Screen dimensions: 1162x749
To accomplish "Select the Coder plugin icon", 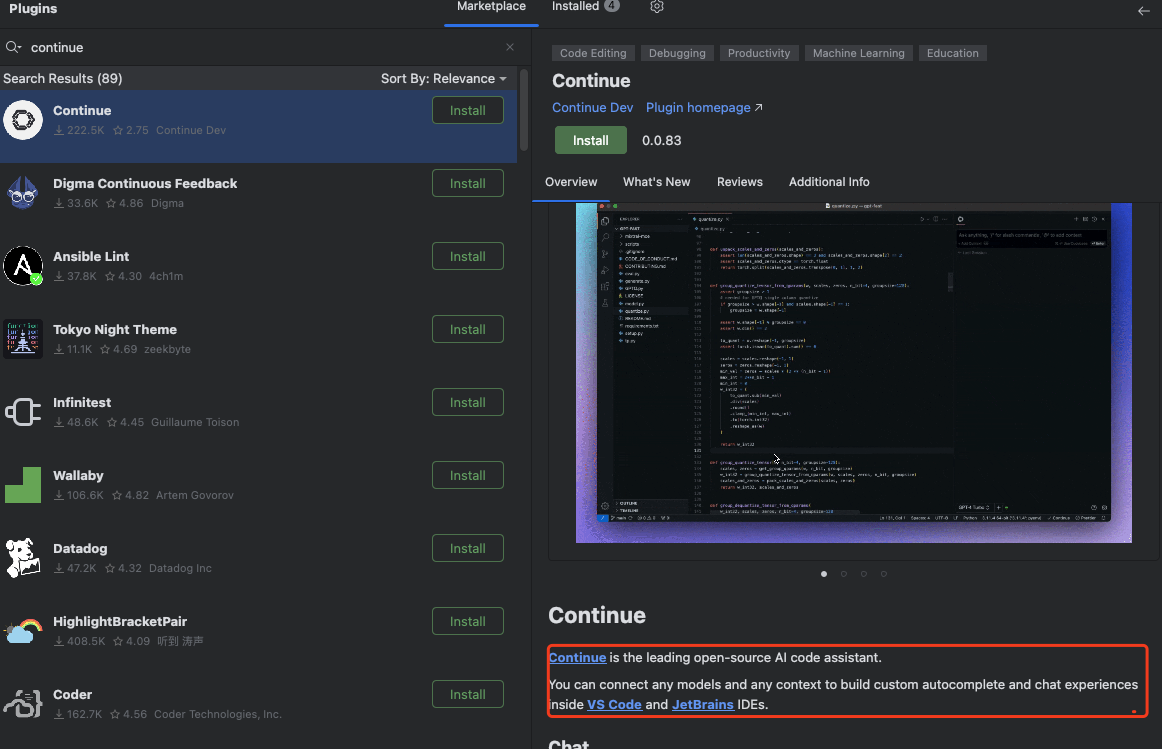I will (23, 704).
